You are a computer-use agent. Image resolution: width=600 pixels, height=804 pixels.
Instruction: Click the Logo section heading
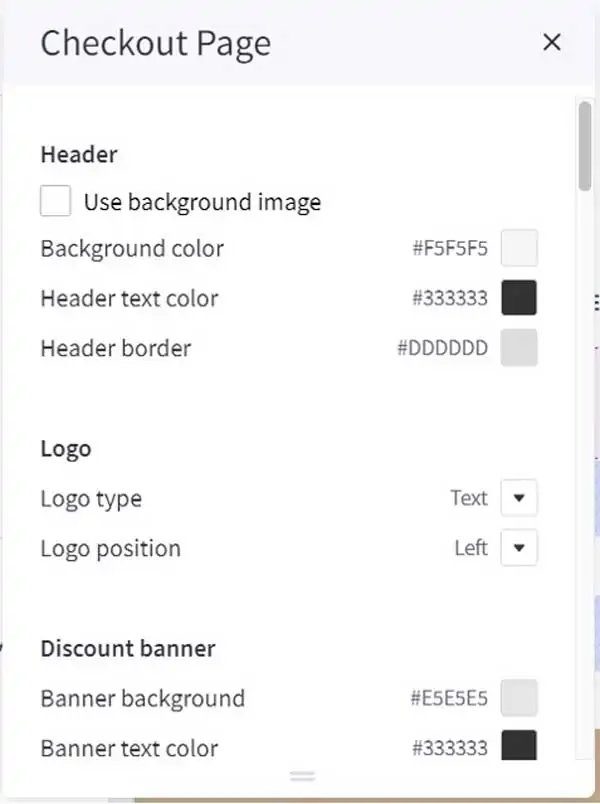(66, 449)
